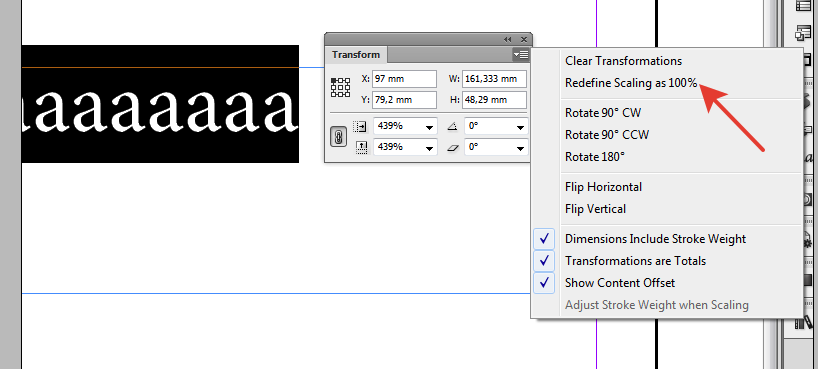Open the Rotation Angle dropdown arrow
This screenshot has width=818, height=369.
(520, 127)
